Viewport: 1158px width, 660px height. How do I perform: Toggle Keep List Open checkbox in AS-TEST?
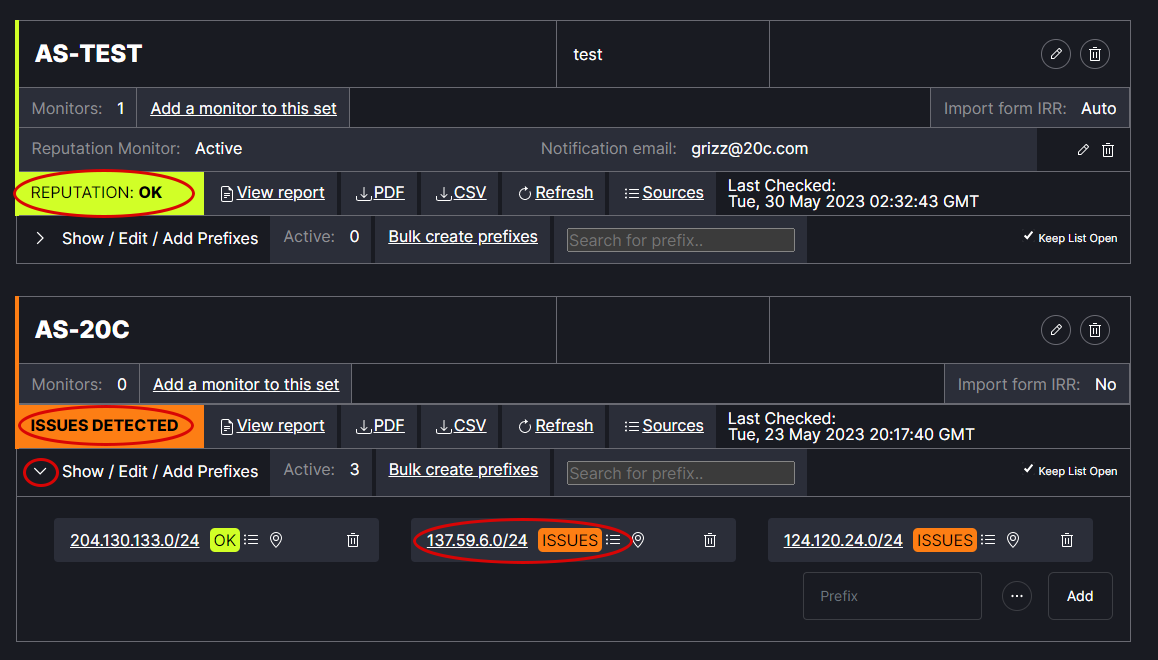click(1028, 237)
